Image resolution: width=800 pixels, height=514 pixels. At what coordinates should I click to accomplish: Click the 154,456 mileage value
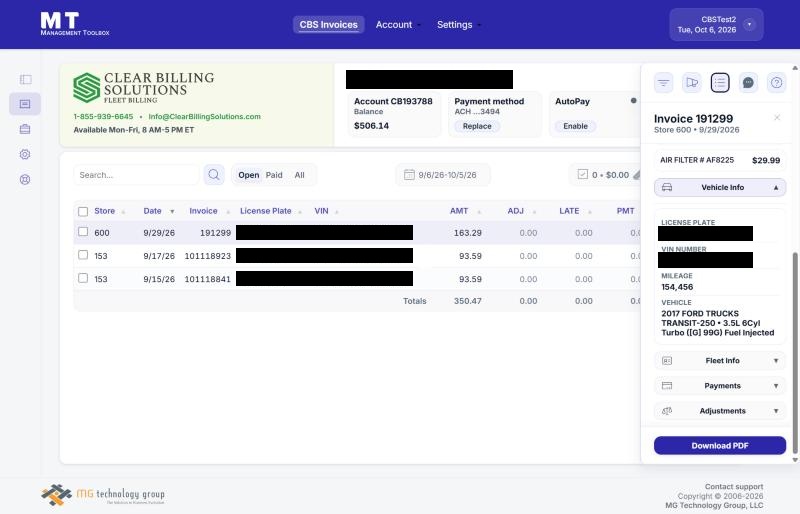[x=677, y=287]
